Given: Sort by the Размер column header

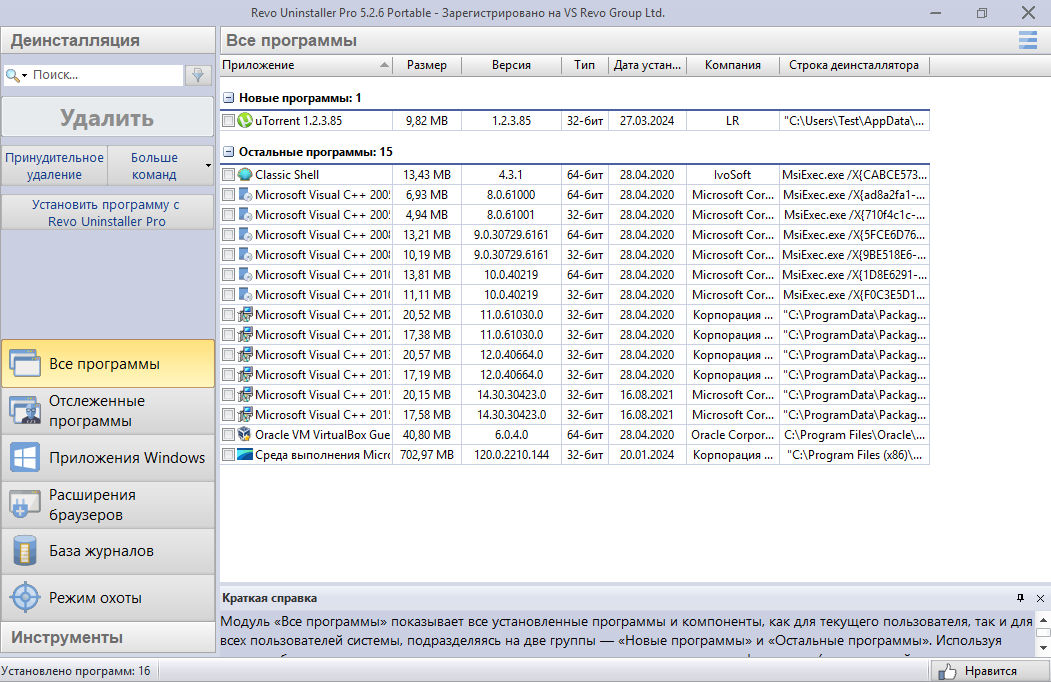Looking at the screenshot, I should (427, 65).
